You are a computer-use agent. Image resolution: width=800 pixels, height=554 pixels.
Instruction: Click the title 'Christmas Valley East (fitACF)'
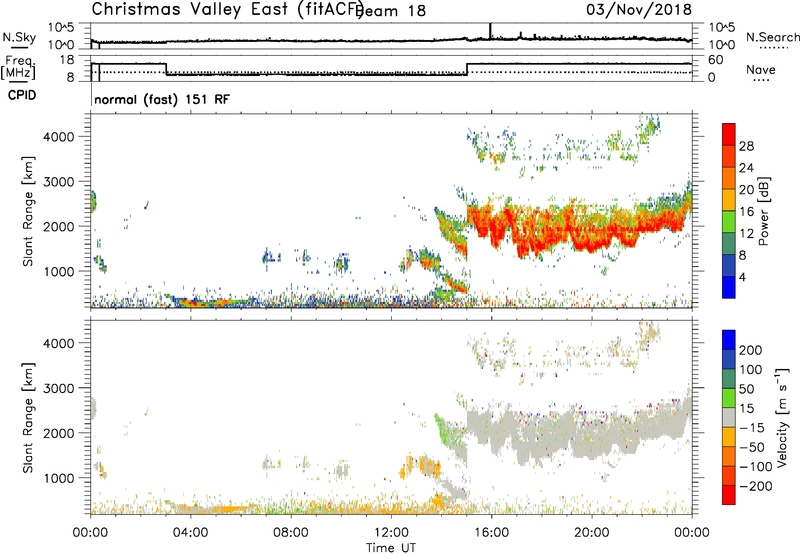(228, 10)
